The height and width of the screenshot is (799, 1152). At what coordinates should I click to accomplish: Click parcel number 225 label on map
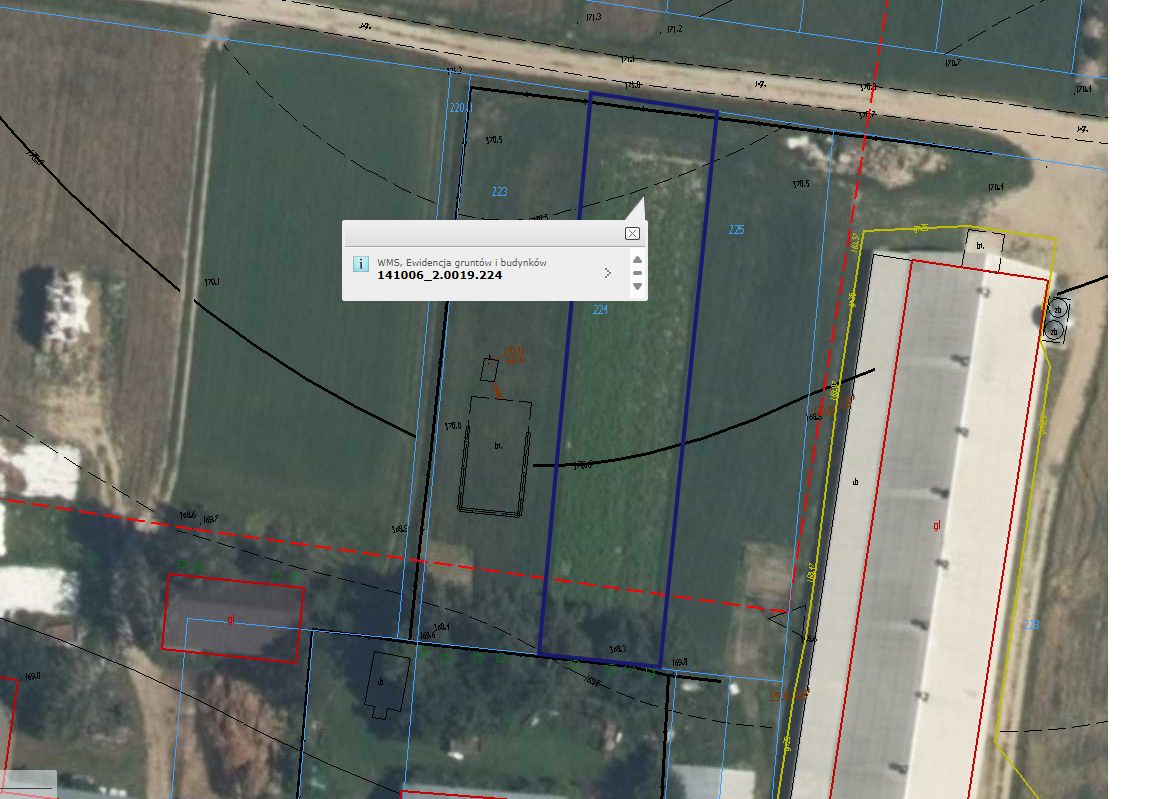pos(736,230)
